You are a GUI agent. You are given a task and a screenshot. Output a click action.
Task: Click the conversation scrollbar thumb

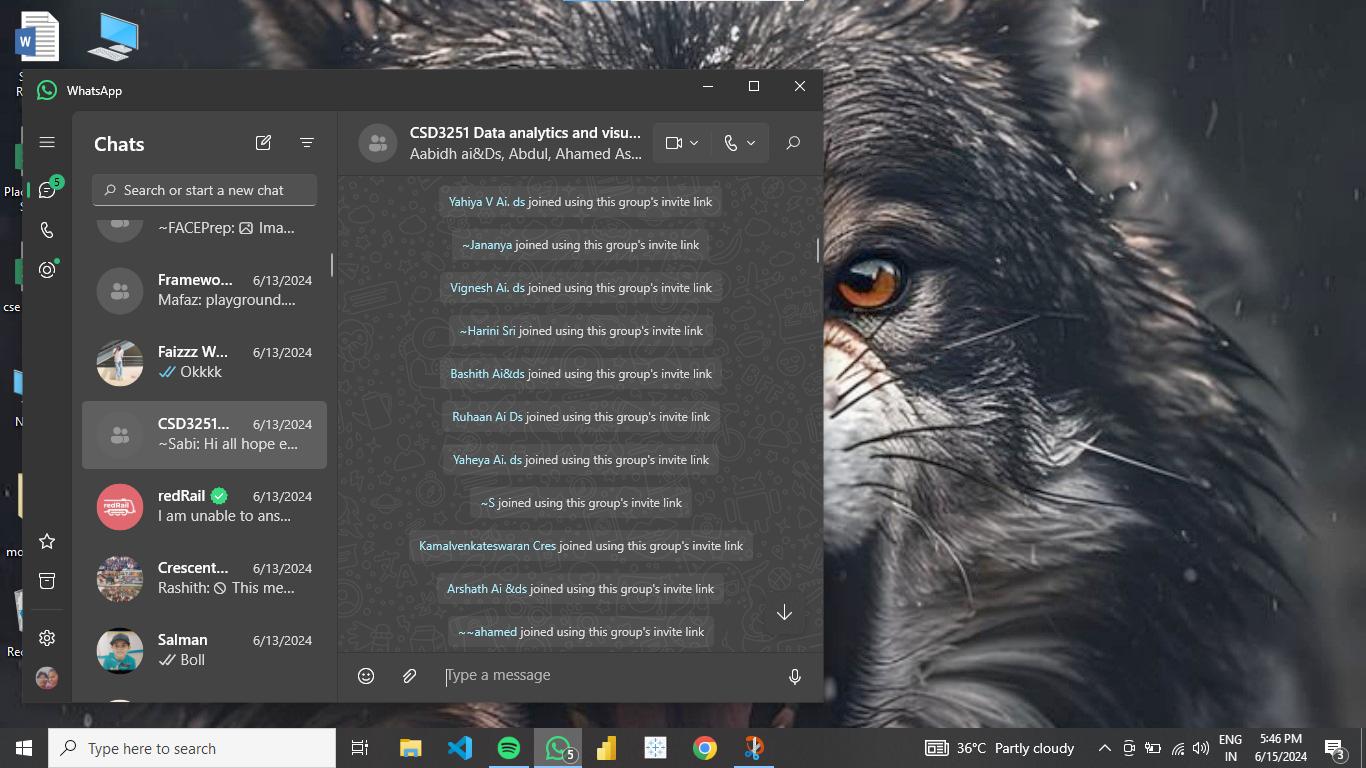pos(818,250)
